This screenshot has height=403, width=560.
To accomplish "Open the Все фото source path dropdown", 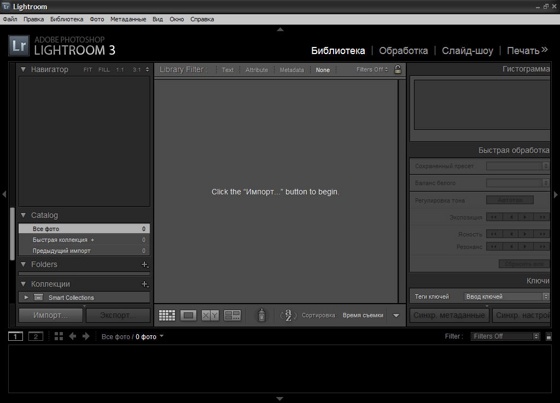I will 132,337.
